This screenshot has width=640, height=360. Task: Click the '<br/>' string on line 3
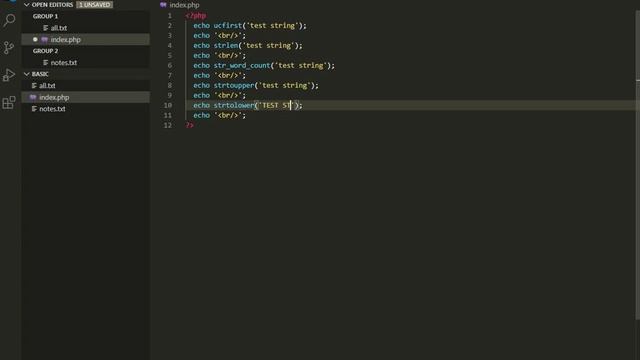[x=228, y=36]
